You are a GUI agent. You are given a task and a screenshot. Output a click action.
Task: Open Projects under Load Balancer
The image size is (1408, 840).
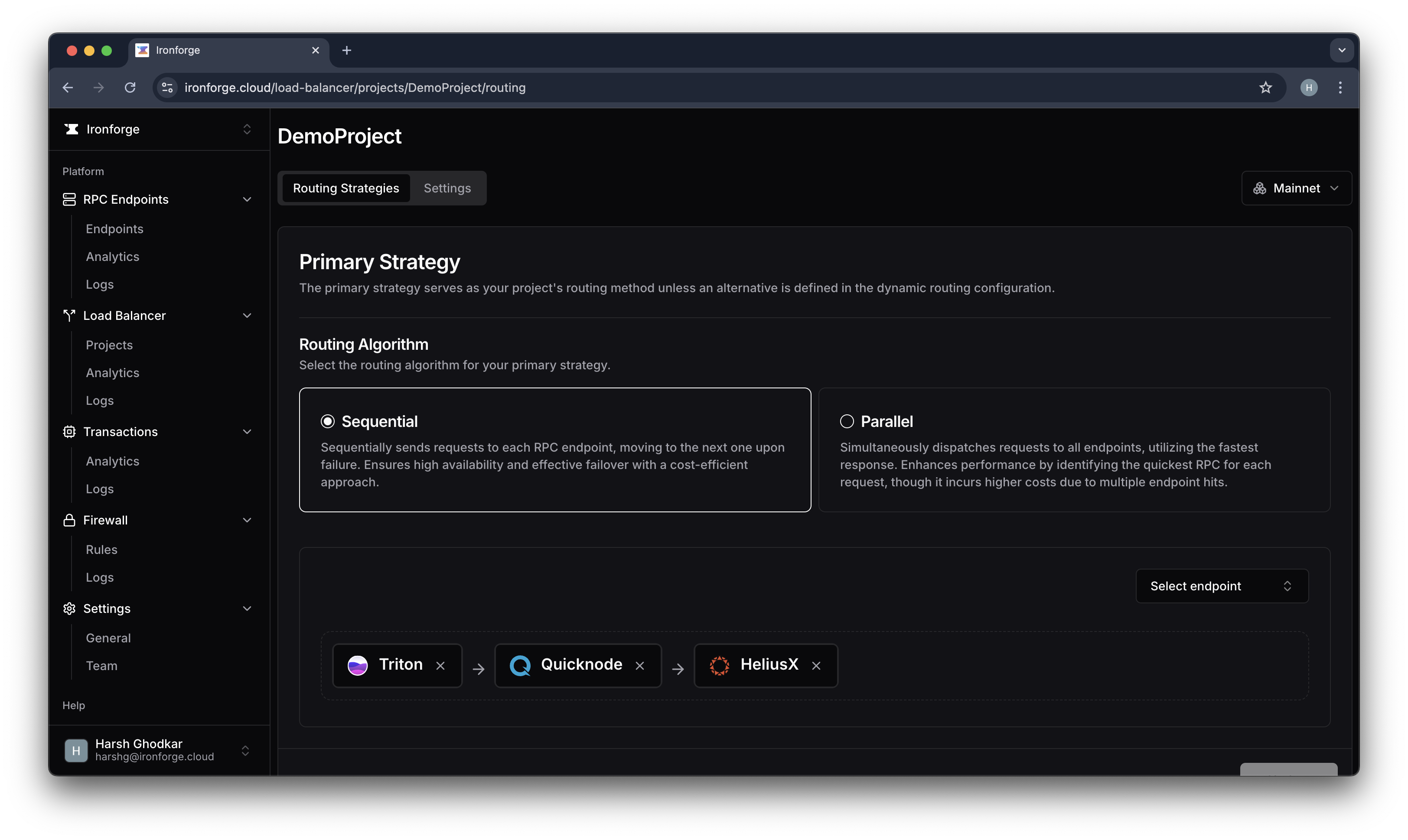pyautogui.click(x=109, y=345)
